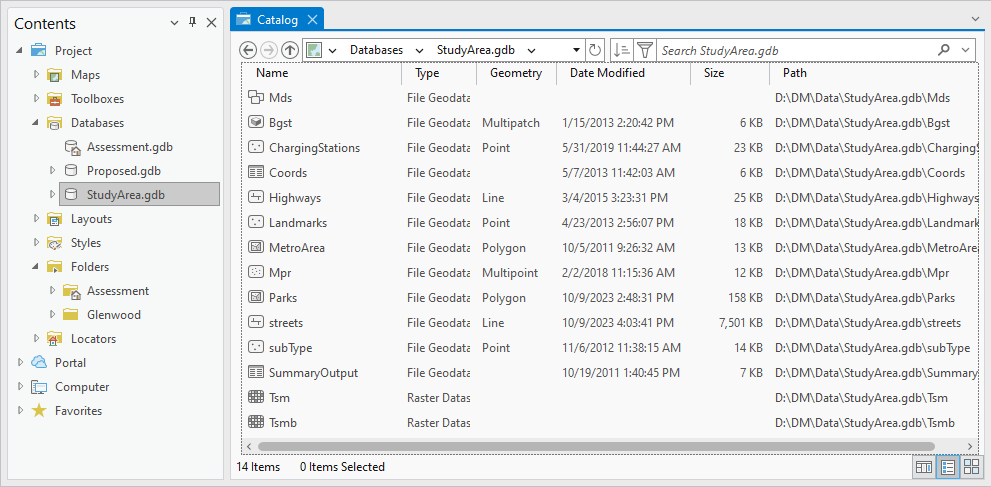Click the Name column header

click(x=272, y=73)
